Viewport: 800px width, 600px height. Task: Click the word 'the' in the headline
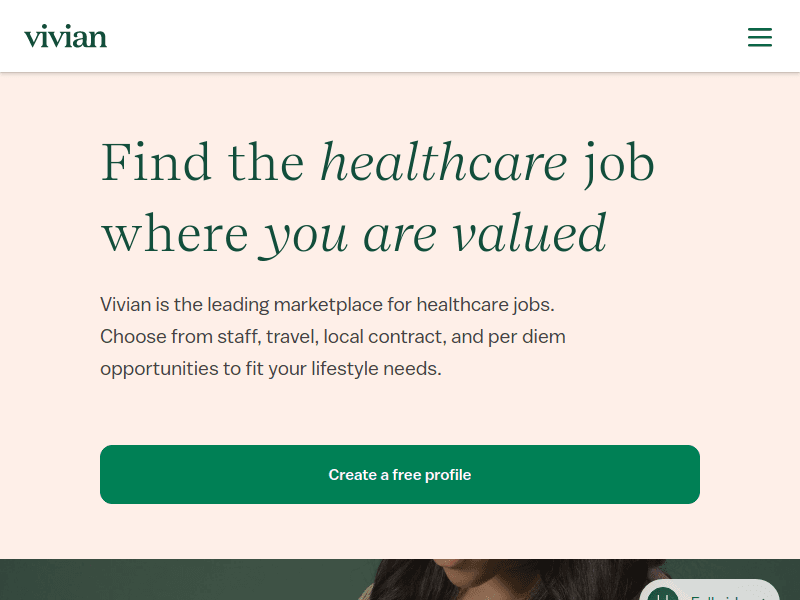pyautogui.click(x=266, y=162)
